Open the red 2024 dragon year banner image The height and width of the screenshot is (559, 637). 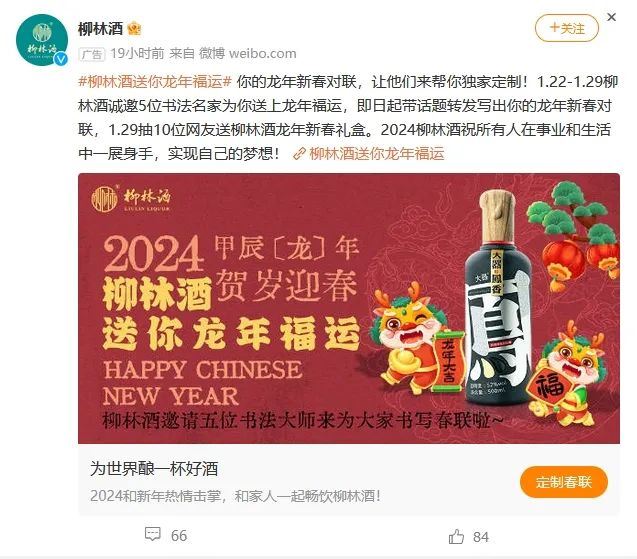[x=349, y=308]
